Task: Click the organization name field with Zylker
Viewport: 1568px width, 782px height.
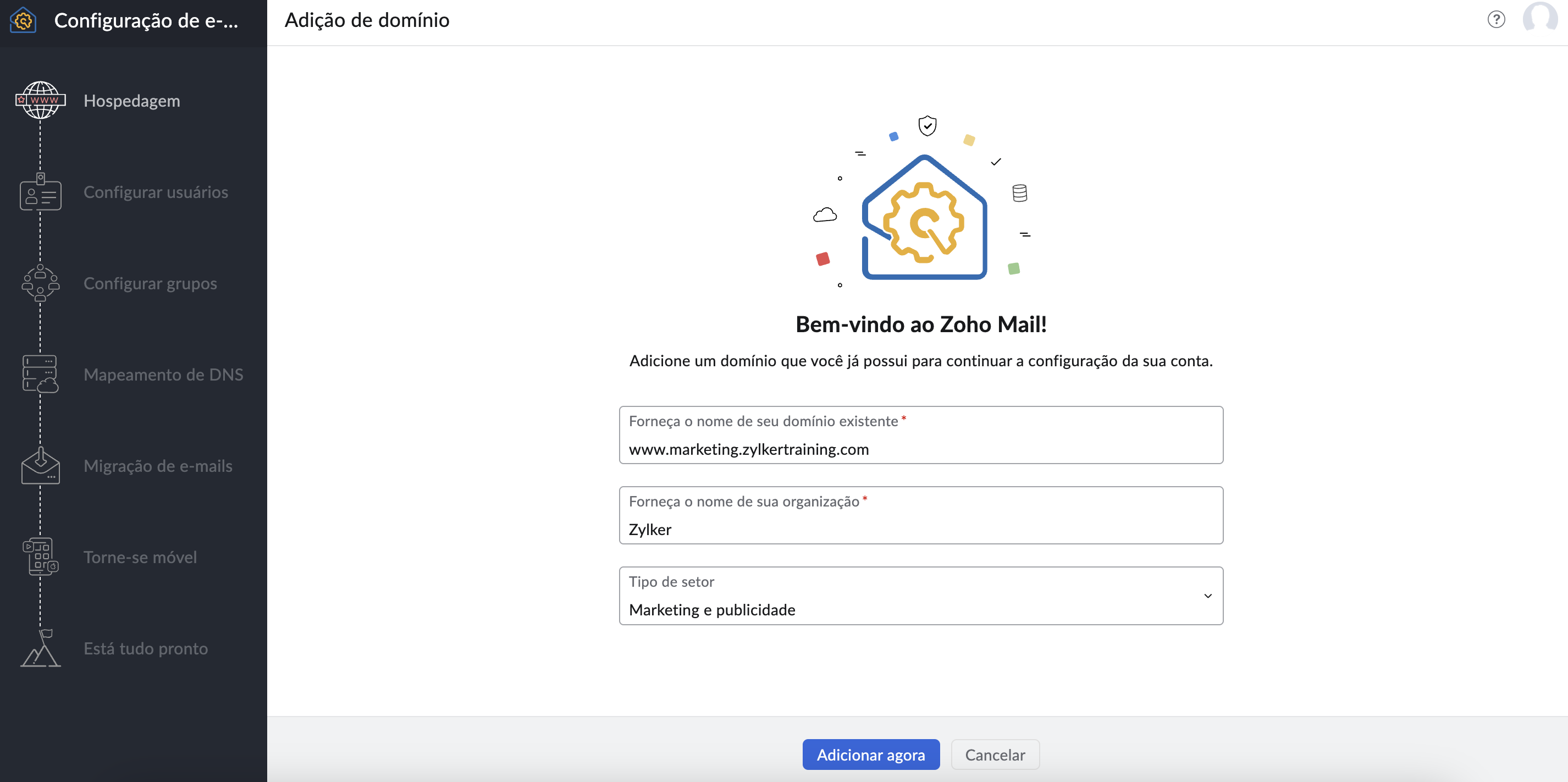Action: point(921,515)
